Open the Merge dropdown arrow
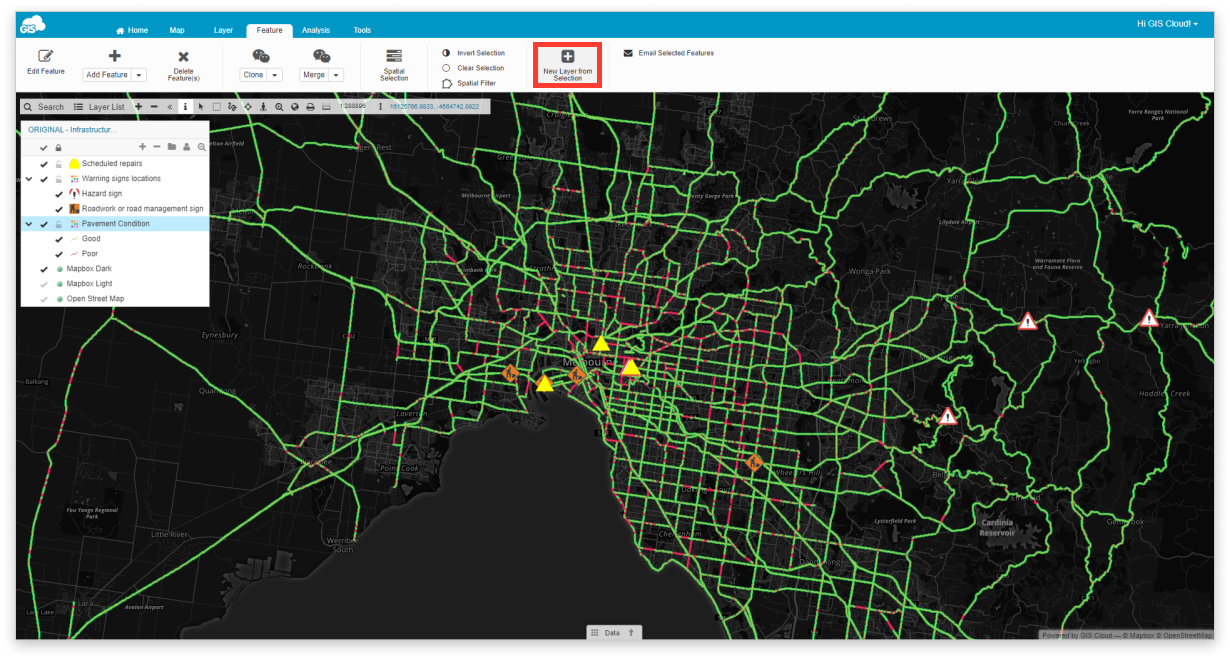 click(334, 74)
